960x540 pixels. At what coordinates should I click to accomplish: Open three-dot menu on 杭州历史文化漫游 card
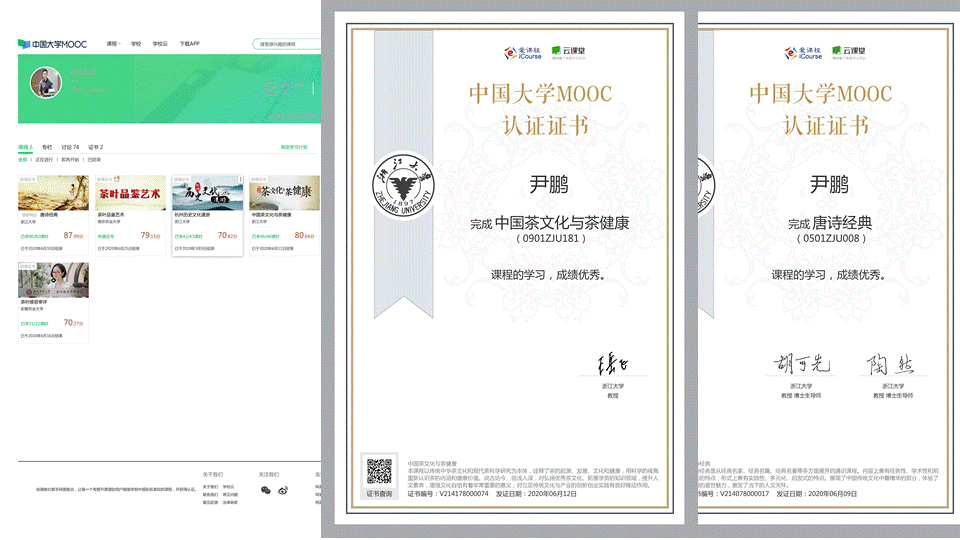240,181
